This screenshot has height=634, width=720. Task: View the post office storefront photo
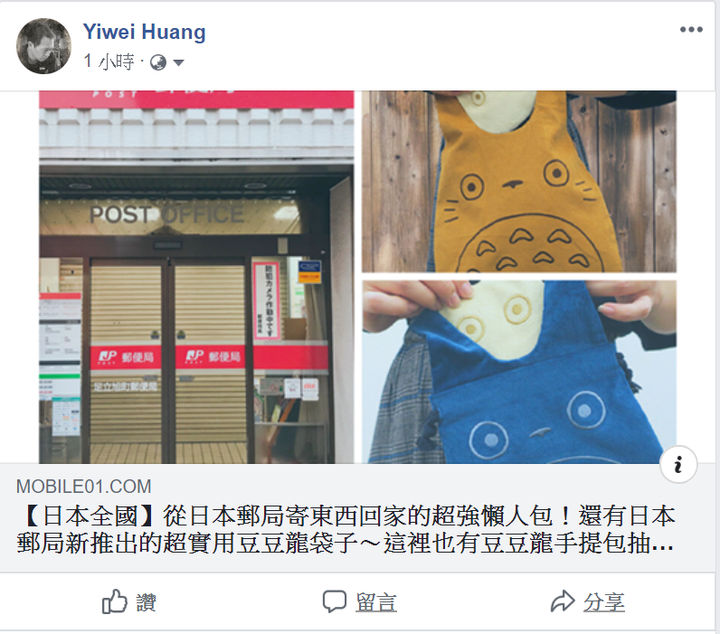click(197, 277)
